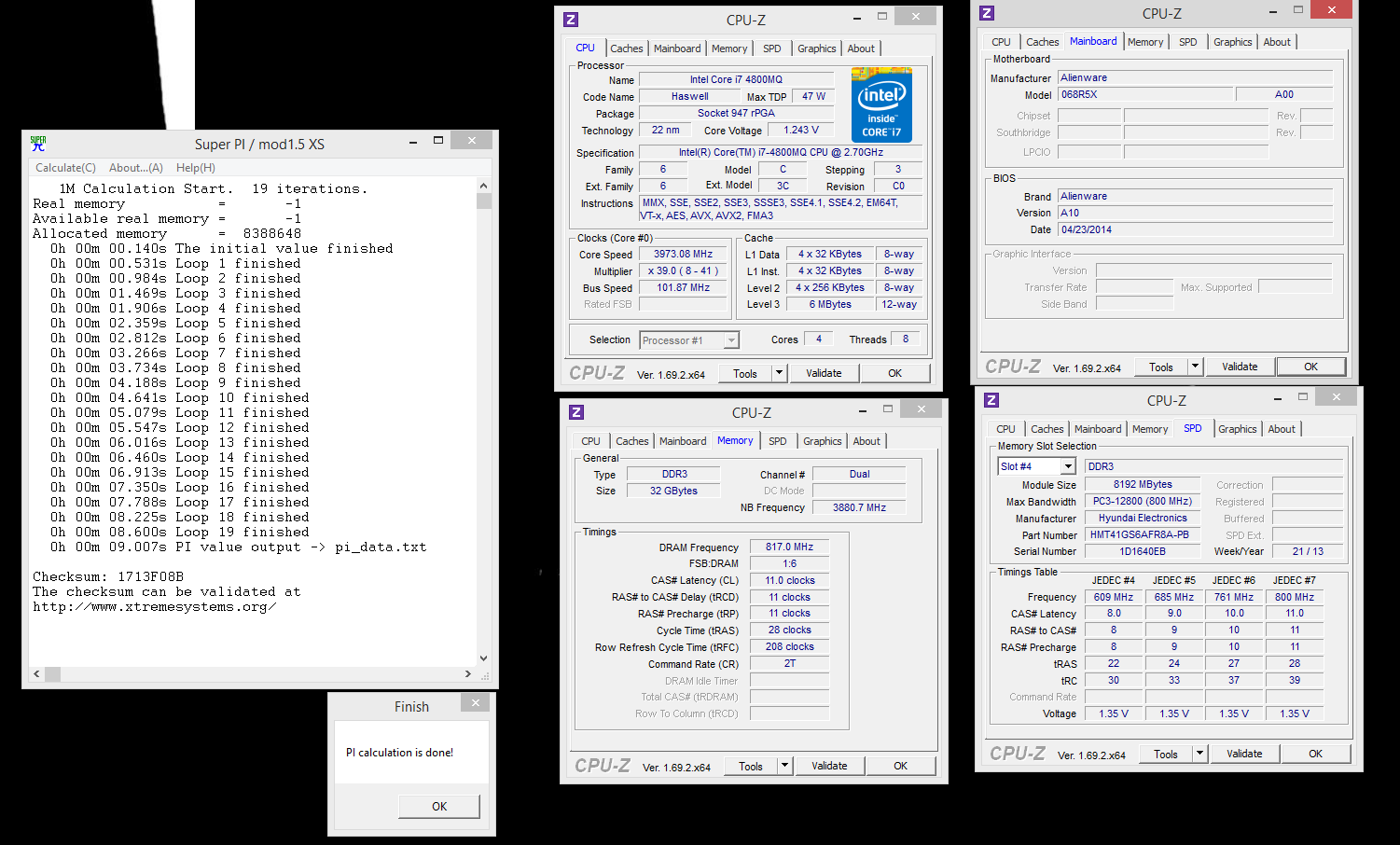Expand Tools dropdown arrow in CPU window
1400x845 pixels.
780,373
